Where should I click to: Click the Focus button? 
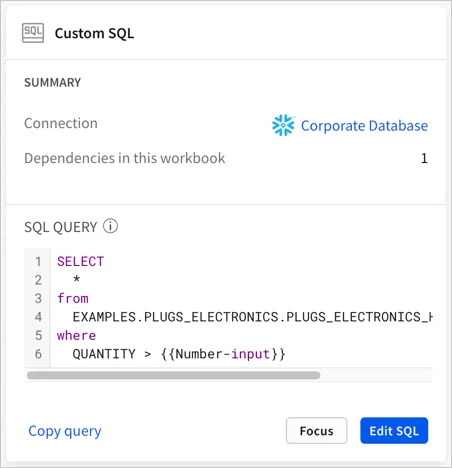(316, 431)
